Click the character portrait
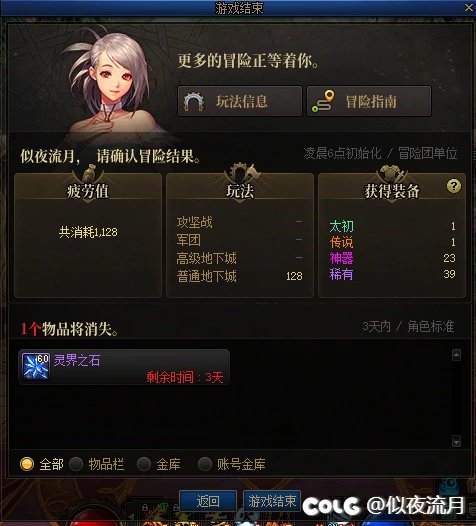This screenshot has height=526, width=476. point(112,84)
